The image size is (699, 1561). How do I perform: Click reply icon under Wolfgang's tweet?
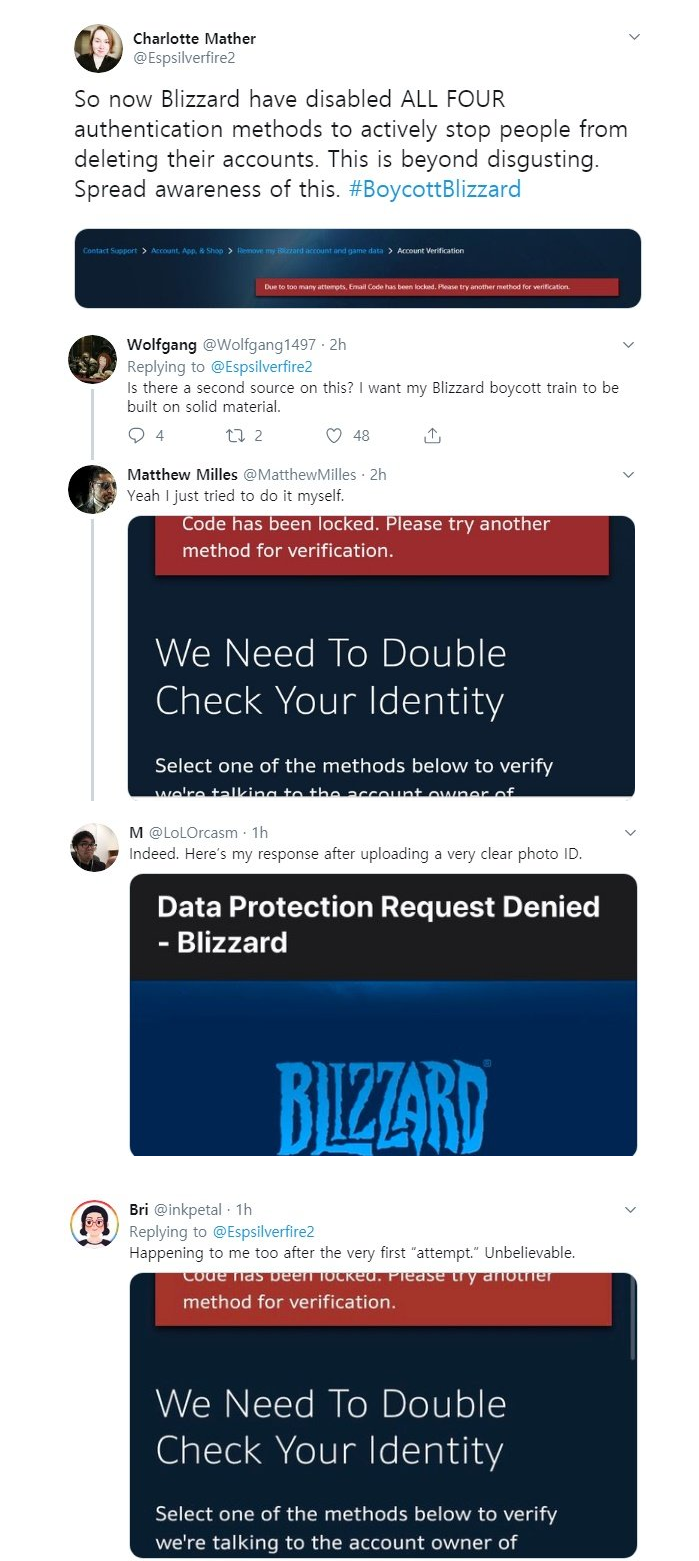point(136,435)
